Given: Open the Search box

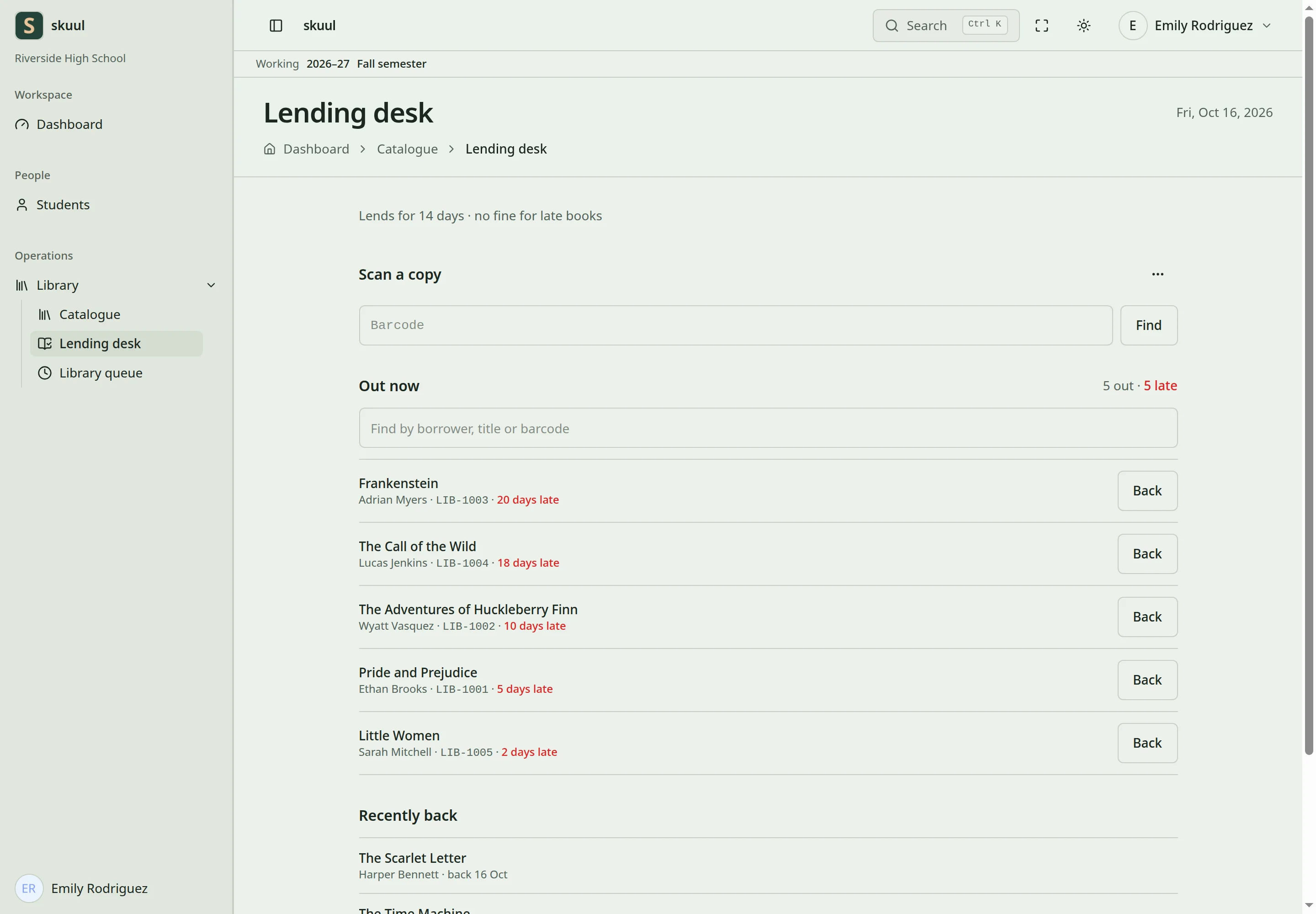Looking at the screenshot, I should click(945, 25).
